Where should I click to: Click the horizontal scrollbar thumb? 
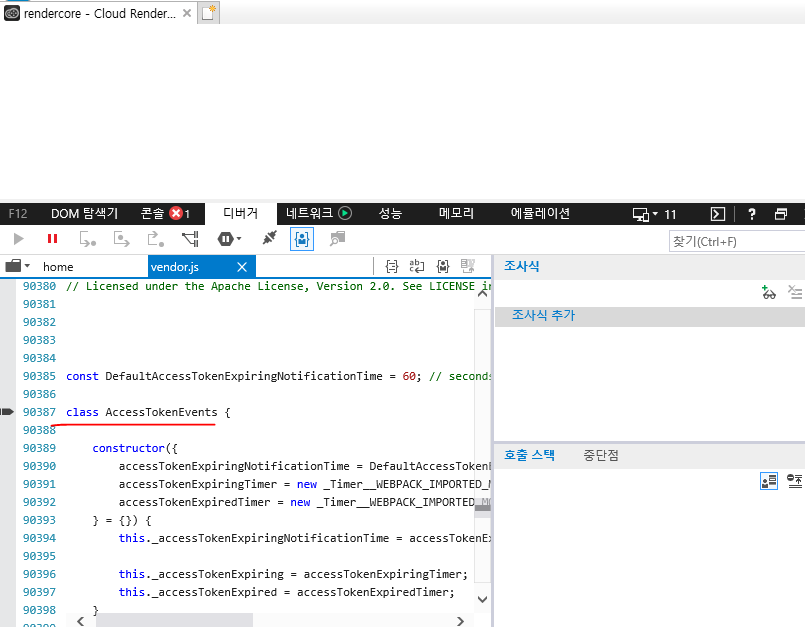click(x=175, y=620)
